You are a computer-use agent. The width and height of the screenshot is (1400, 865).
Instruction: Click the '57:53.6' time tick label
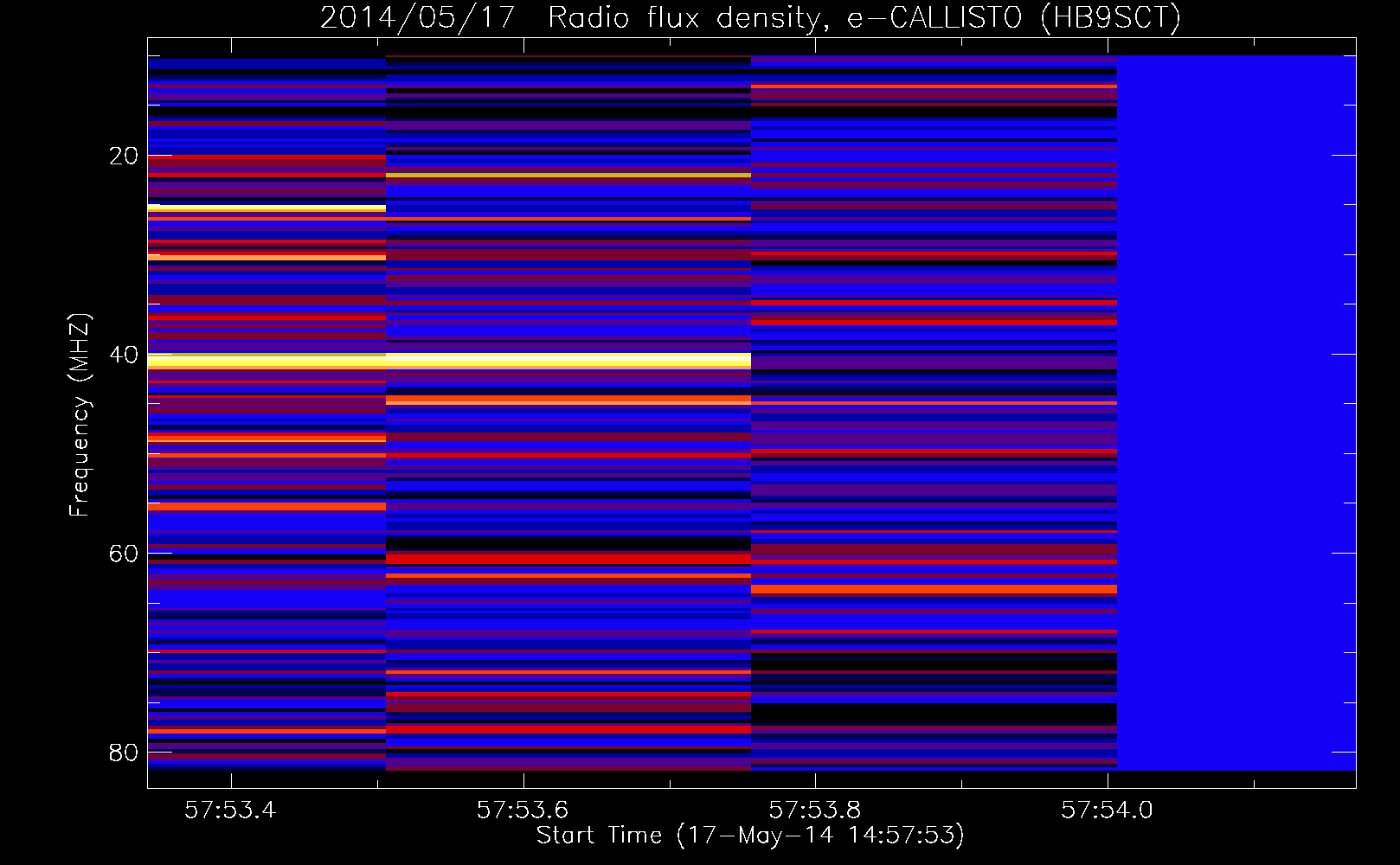point(523,810)
